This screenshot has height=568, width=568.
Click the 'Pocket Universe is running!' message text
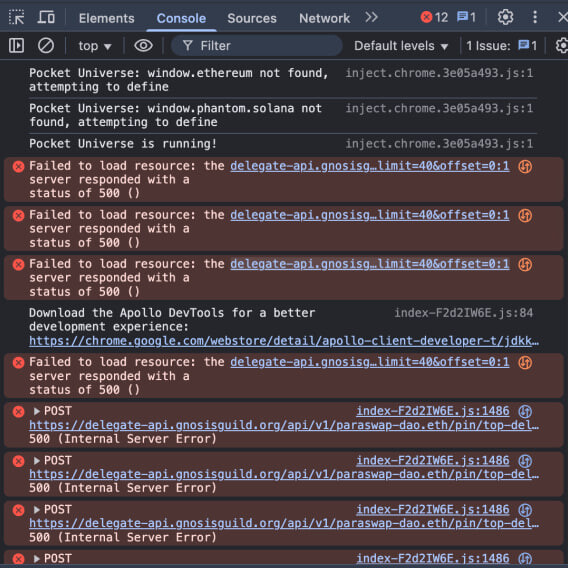tap(123, 144)
